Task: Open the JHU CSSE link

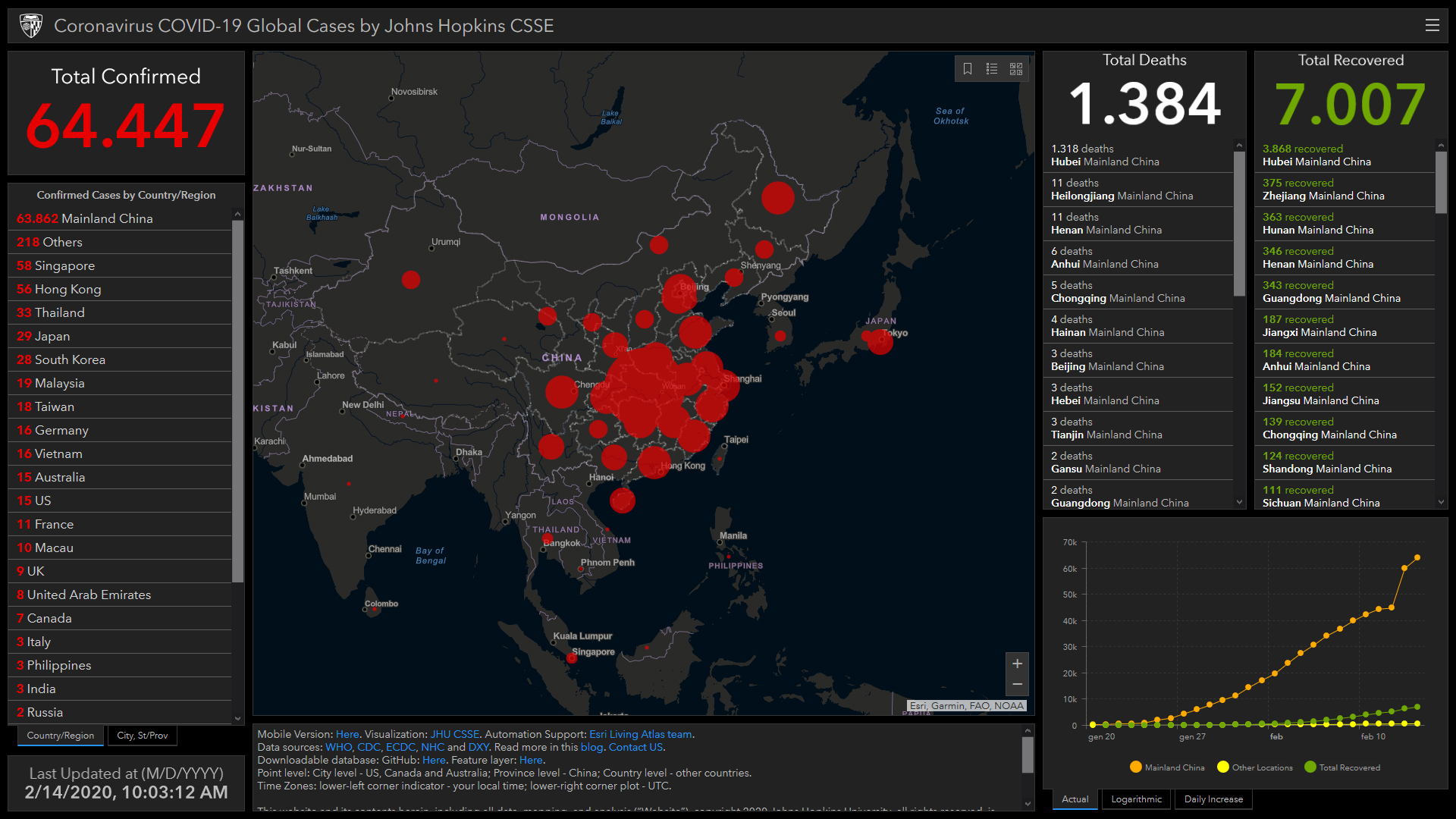Action: 455,734
